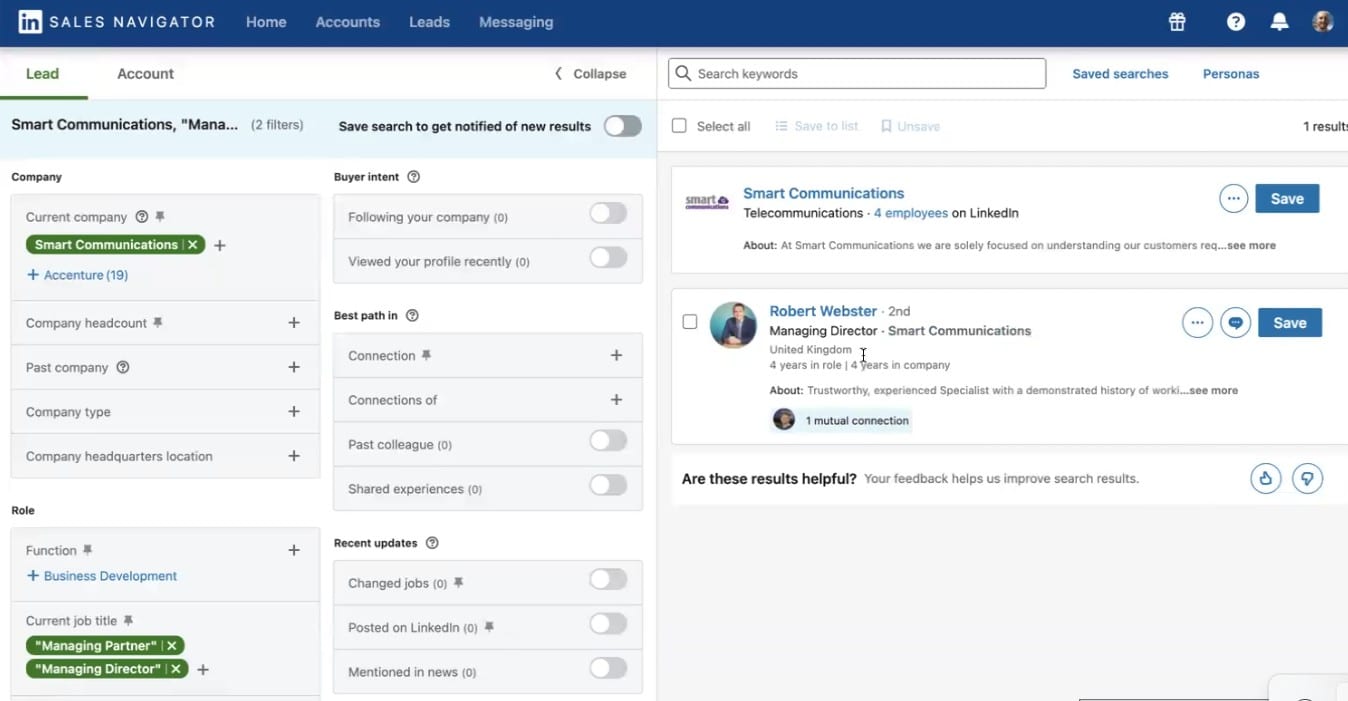Open the profile avatar menu
The image size is (1348, 701).
[x=1323, y=22]
